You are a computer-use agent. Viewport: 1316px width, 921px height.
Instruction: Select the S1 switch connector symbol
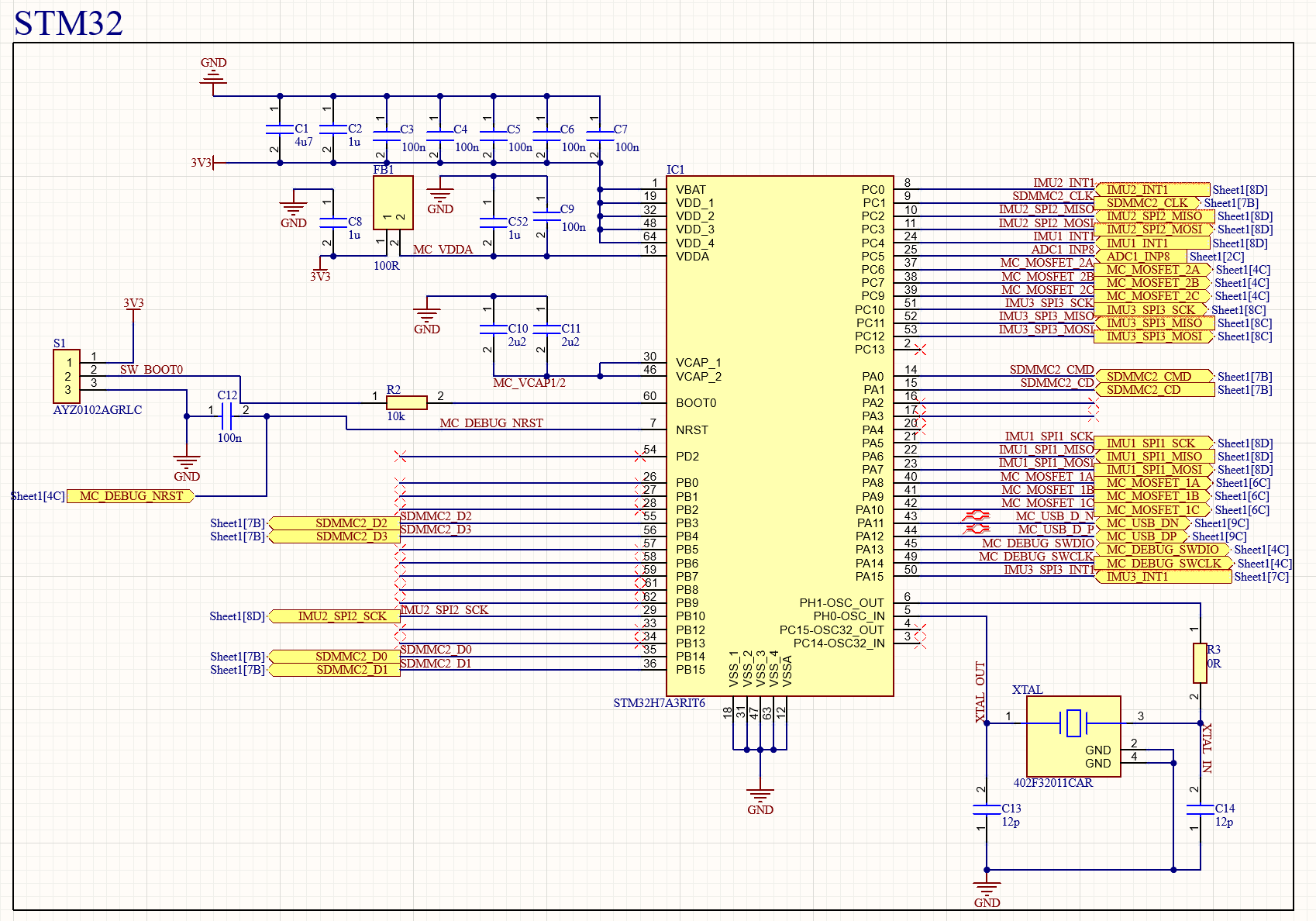[67, 376]
